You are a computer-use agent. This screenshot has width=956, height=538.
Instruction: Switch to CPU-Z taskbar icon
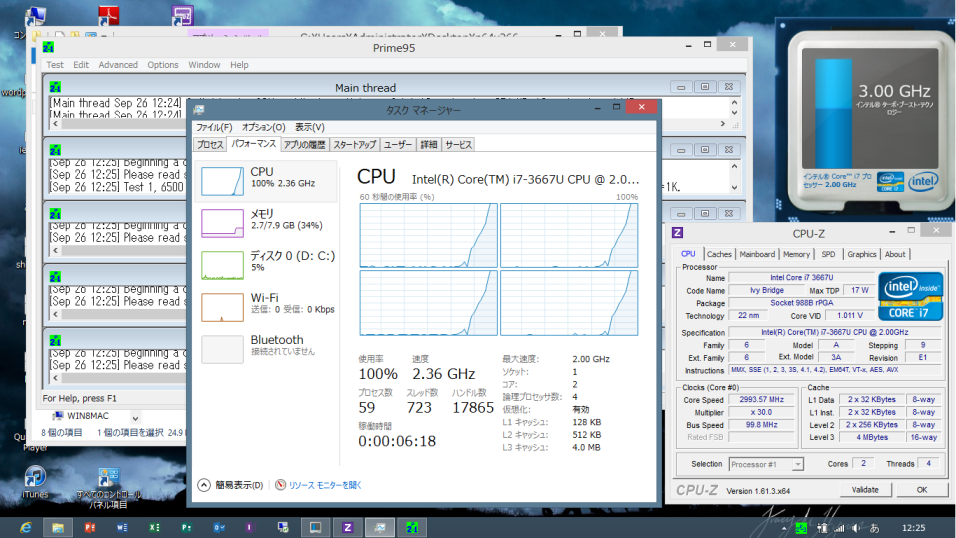348,528
